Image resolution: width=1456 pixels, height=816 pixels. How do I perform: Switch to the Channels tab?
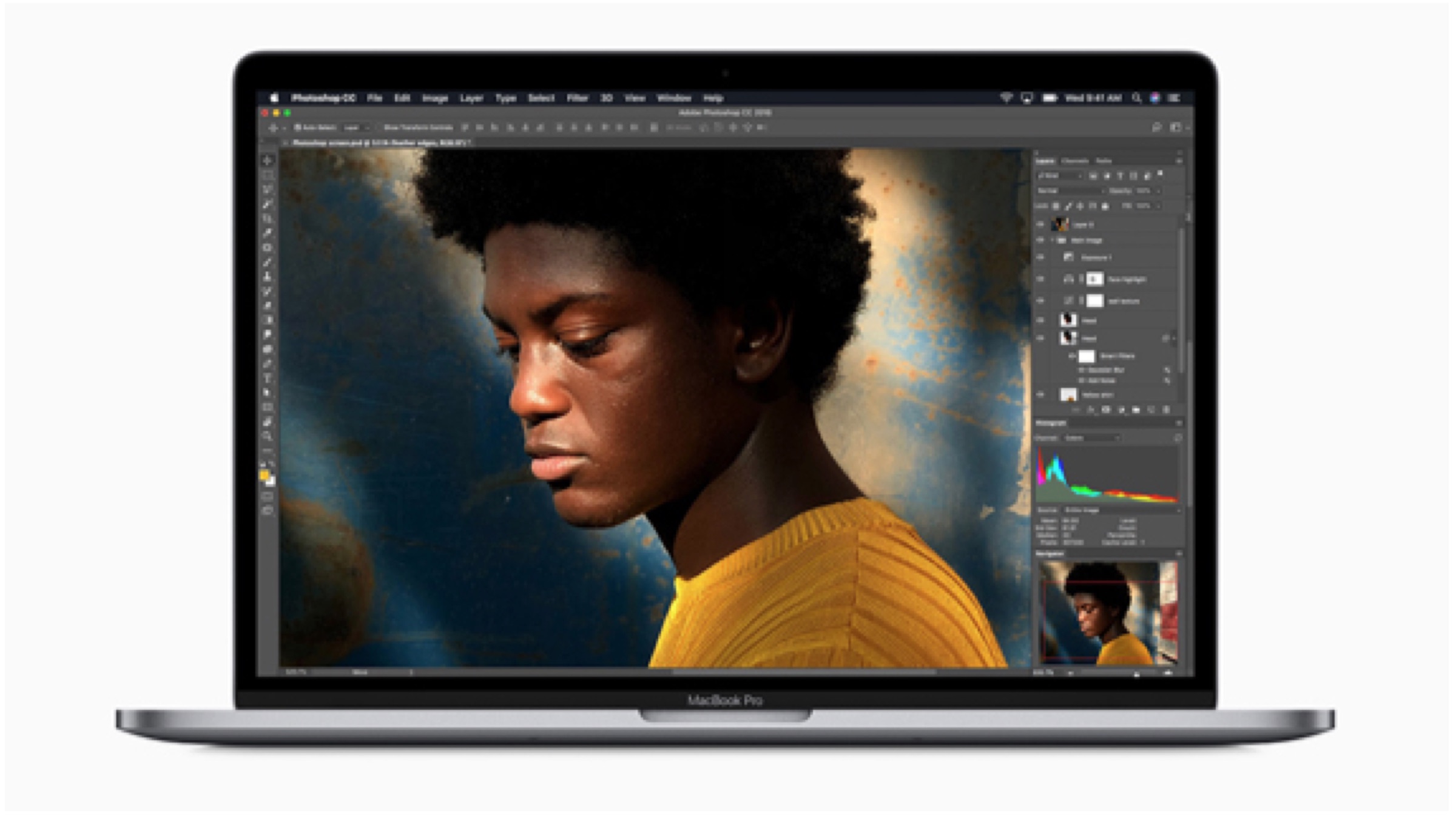[x=1075, y=161]
